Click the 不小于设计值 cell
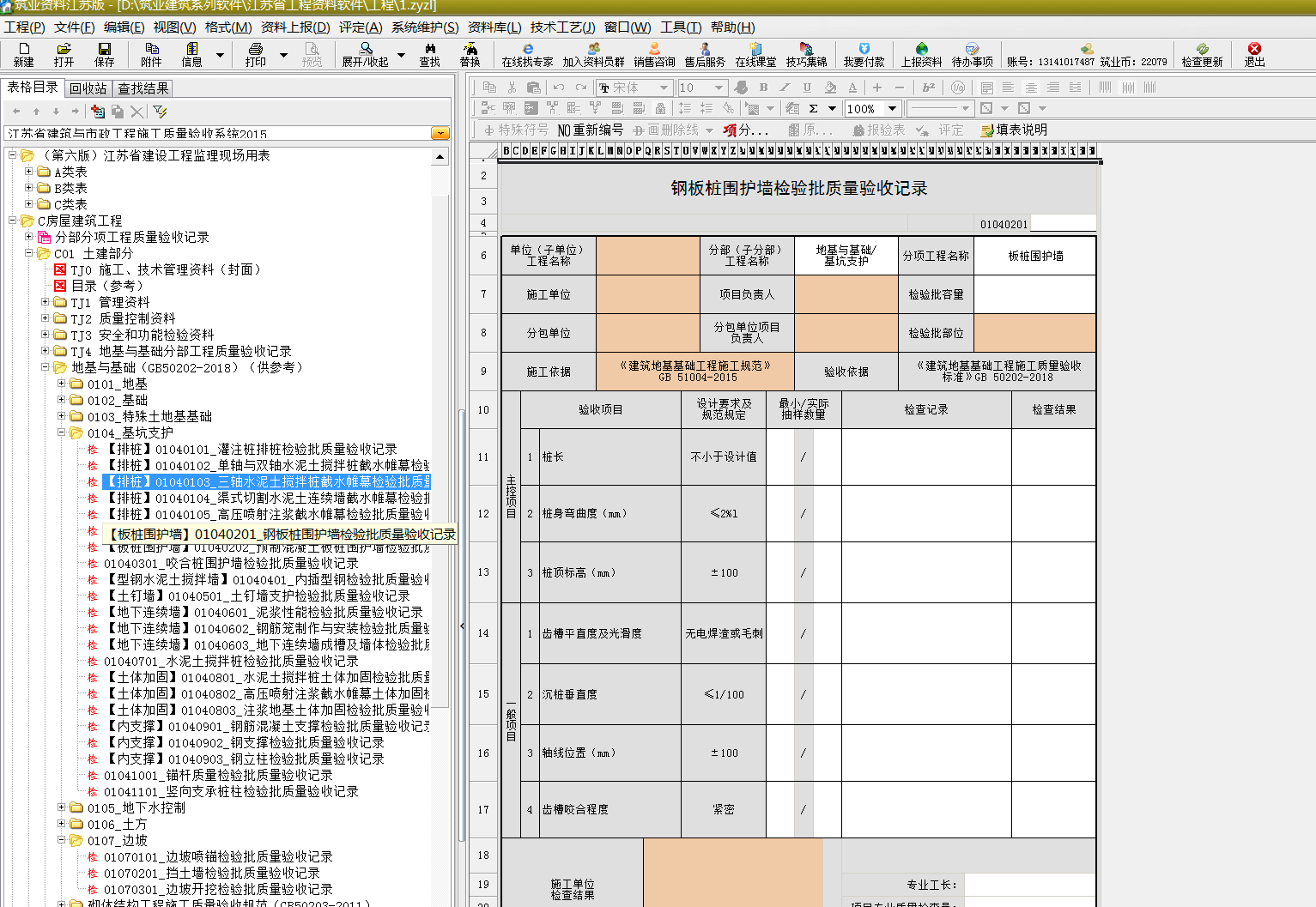The height and width of the screenshot is (907, 1316). click(x=724, y=457)
